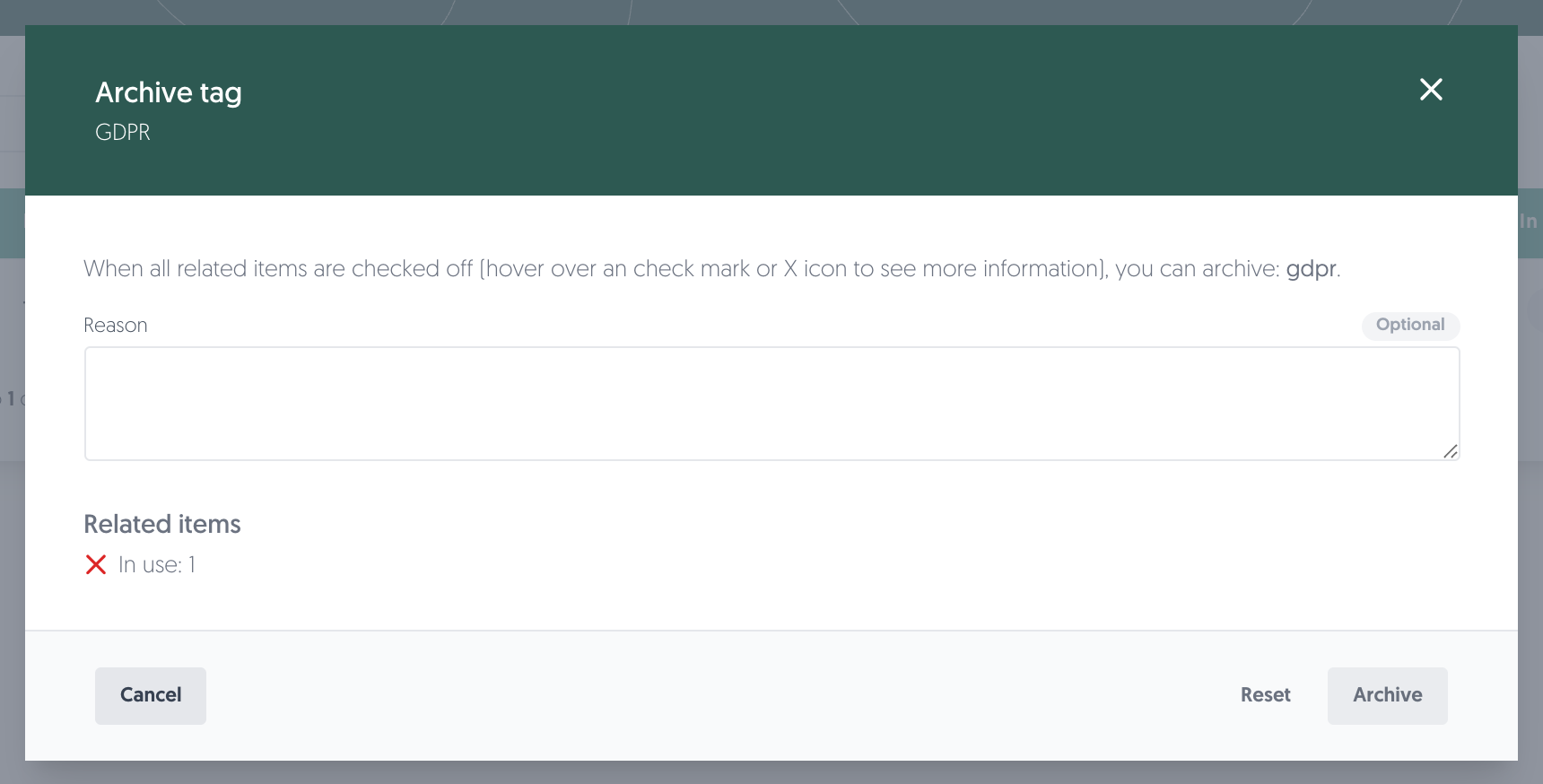Focus the Reason text area
Viewport: 1543px width, 784px height.
click(771, 404)
